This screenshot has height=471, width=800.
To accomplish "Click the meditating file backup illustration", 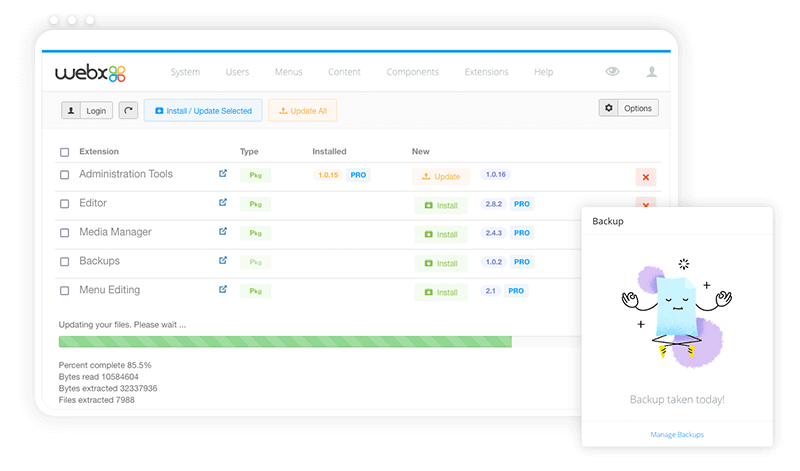I will point(677,312).
